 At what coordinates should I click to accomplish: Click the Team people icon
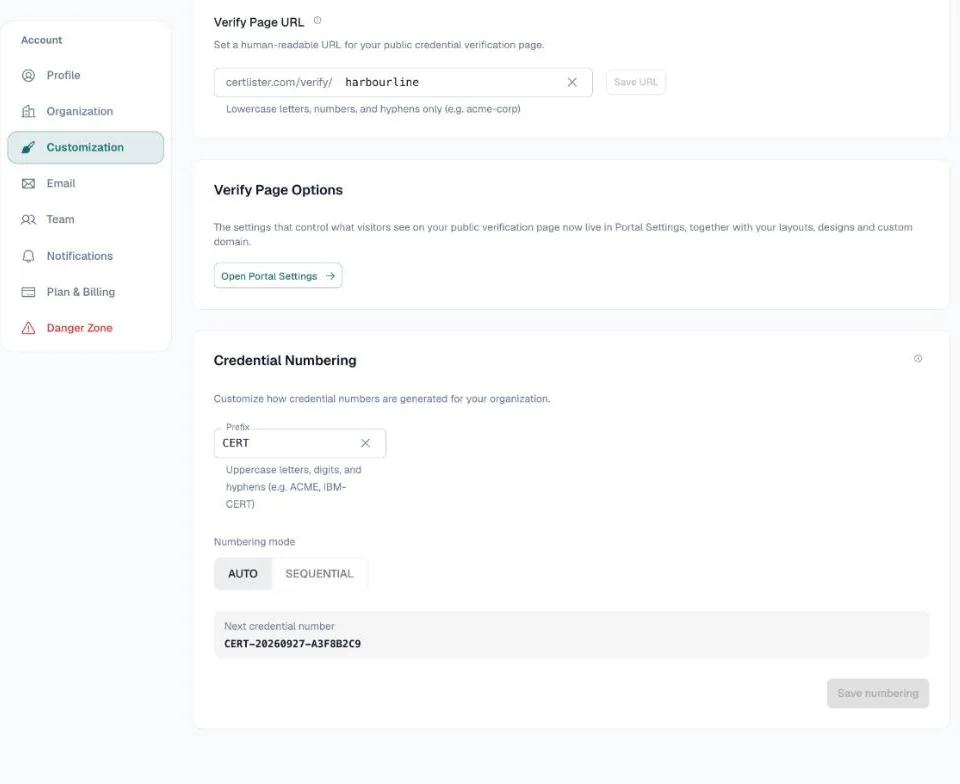coord(28,220)
